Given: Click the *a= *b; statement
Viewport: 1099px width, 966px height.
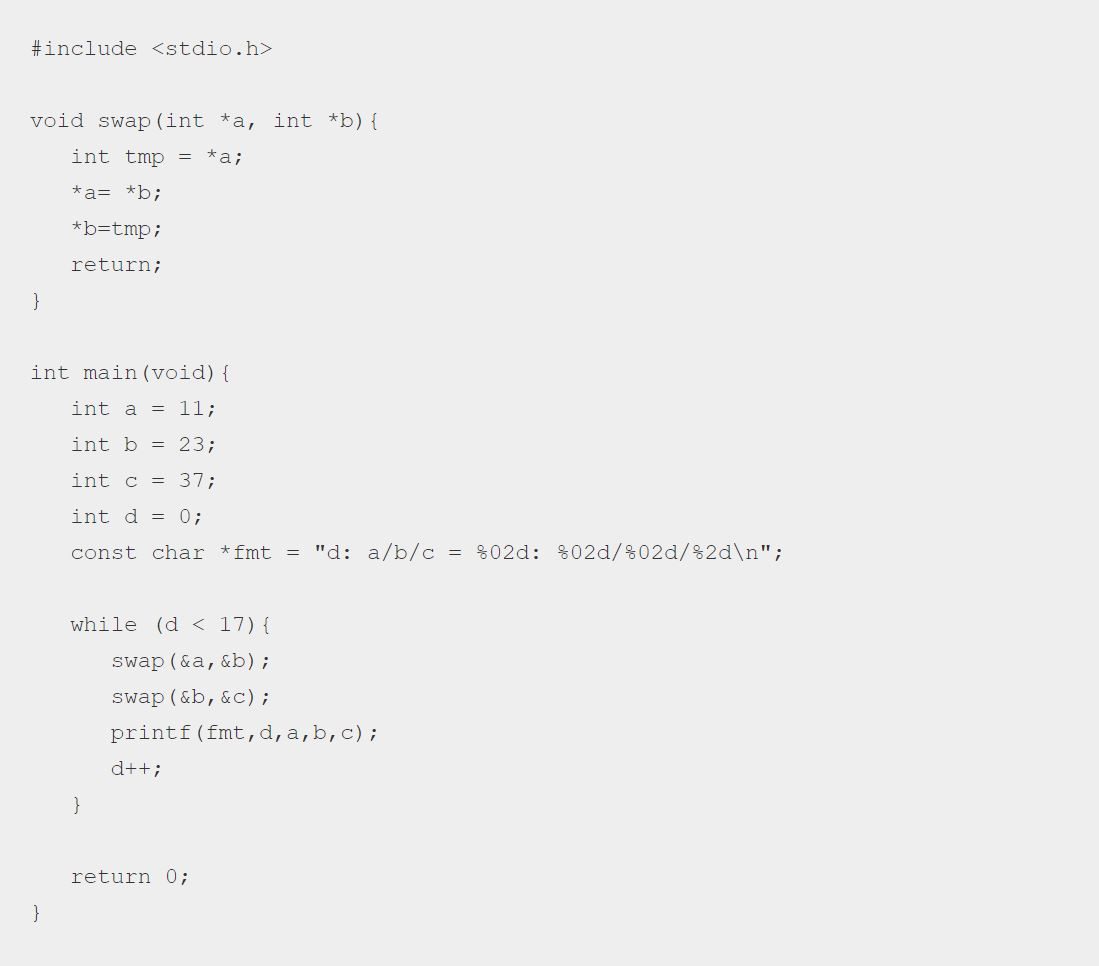Looking at the screenshot, I should (116, 193).
